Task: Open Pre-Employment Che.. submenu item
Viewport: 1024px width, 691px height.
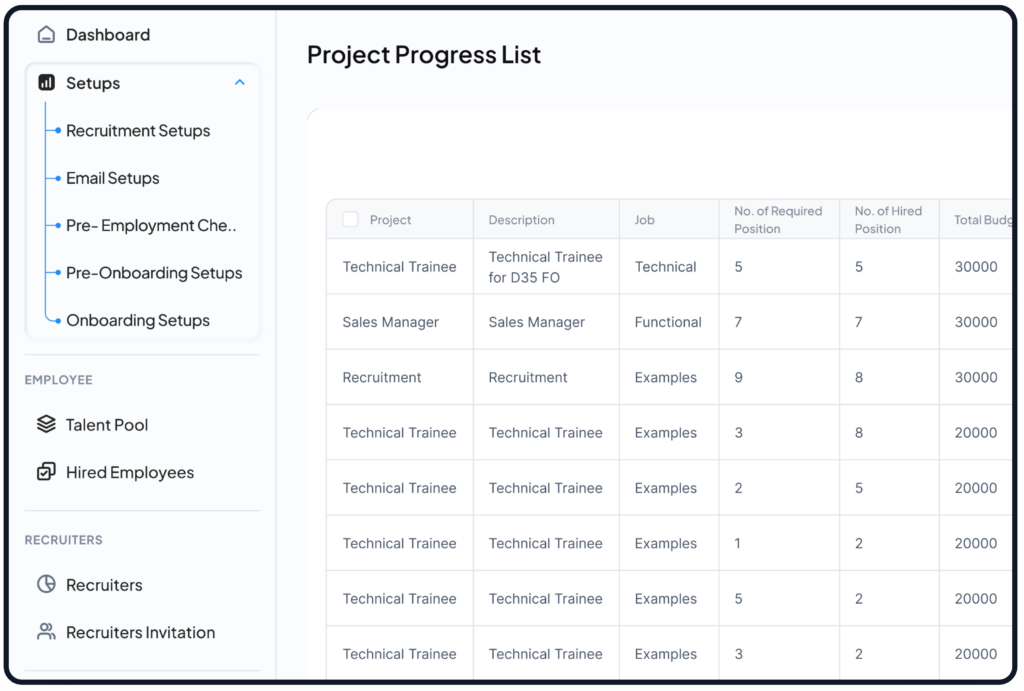Action: coord(151,225)
